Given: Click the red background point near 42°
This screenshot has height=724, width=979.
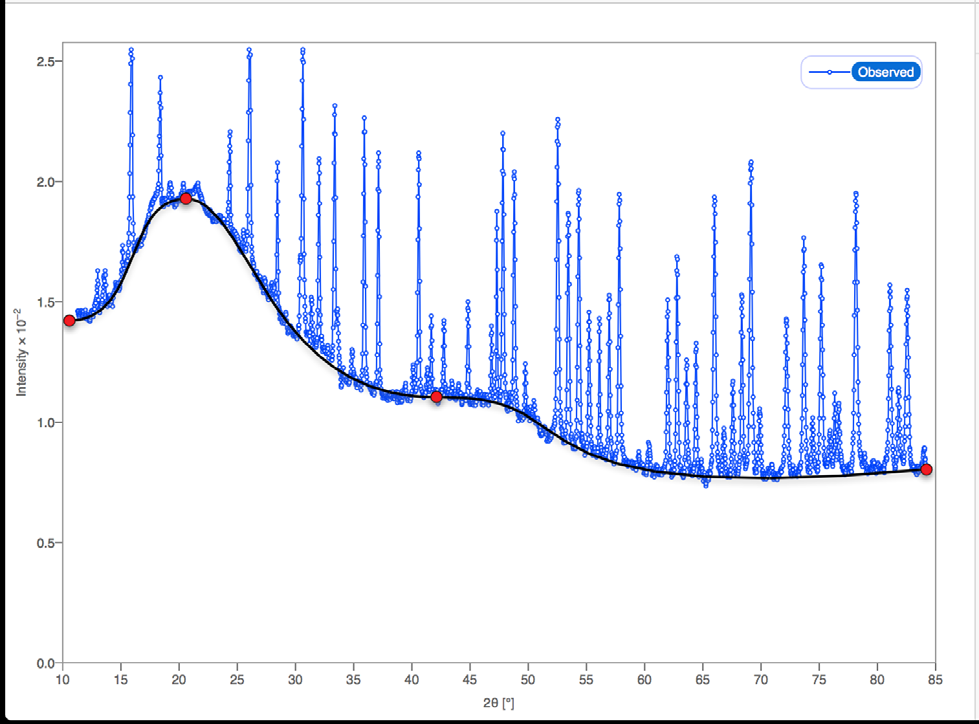Looking at the screenshot, I should pos(437,397).
